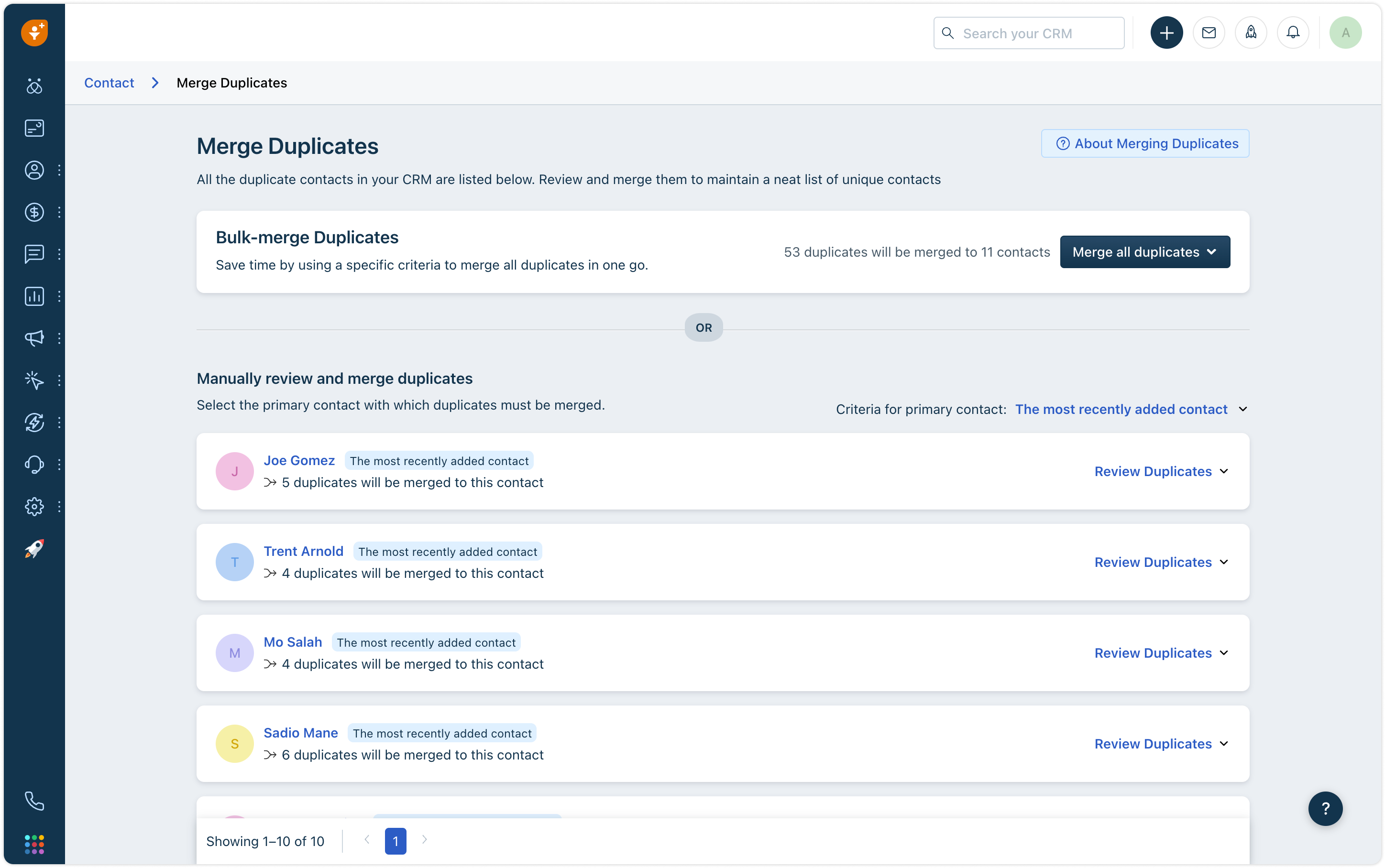The width and height of the screenshot is (1385, 868).
Task: Expand Review Duplicates for Sadio Mane
Action: click(x=1161, y=744)
